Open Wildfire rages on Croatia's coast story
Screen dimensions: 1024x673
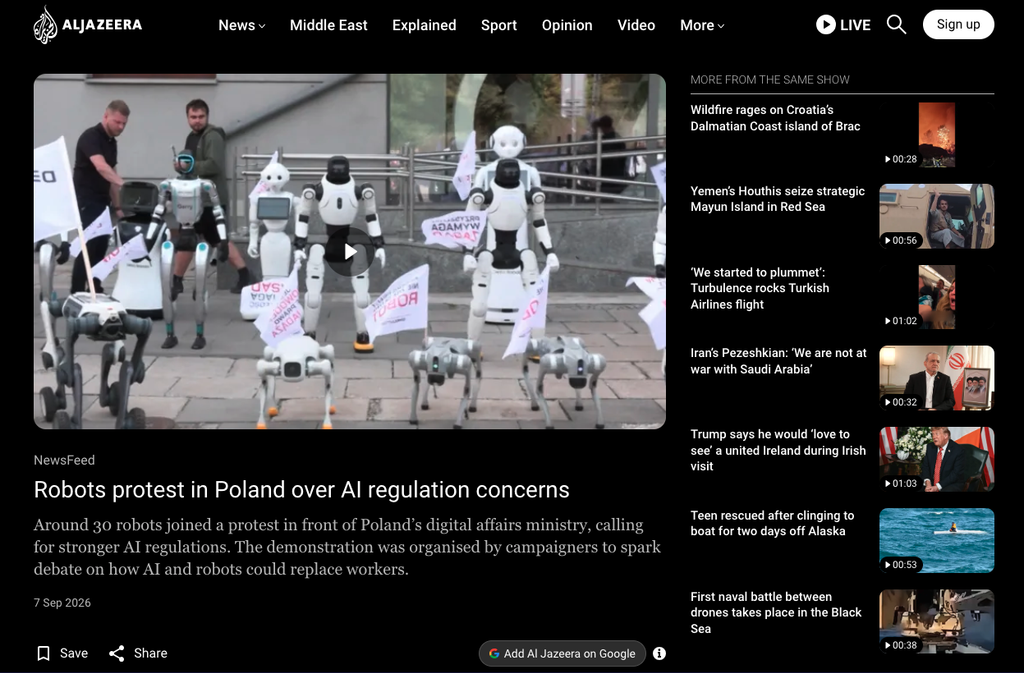(x=775, y=118)
